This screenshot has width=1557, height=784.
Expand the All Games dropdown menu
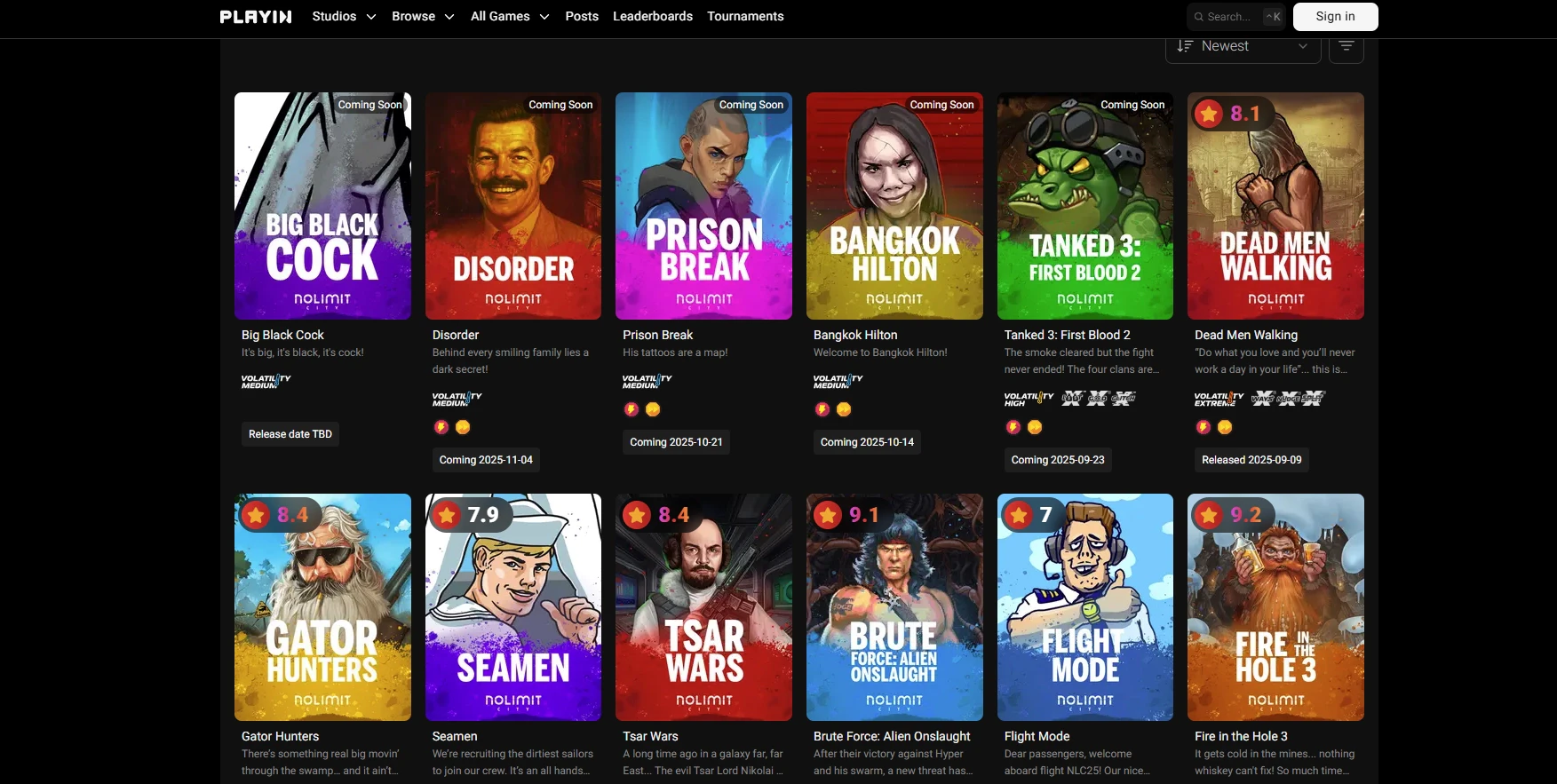[x=510, y=17]
